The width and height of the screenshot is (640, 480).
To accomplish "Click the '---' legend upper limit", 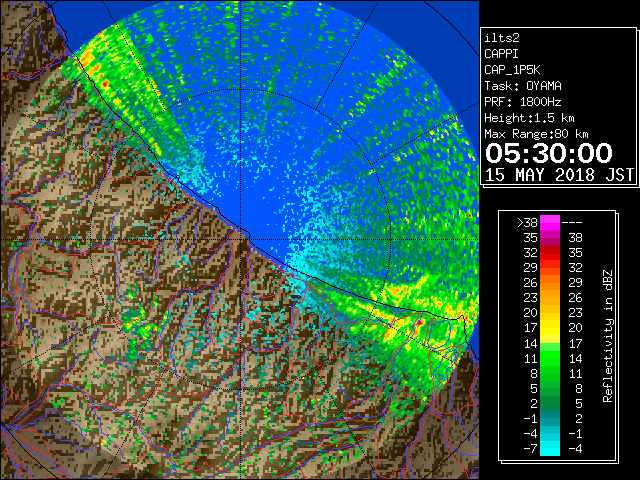I will pyautogui.click(x=572, y=223).
